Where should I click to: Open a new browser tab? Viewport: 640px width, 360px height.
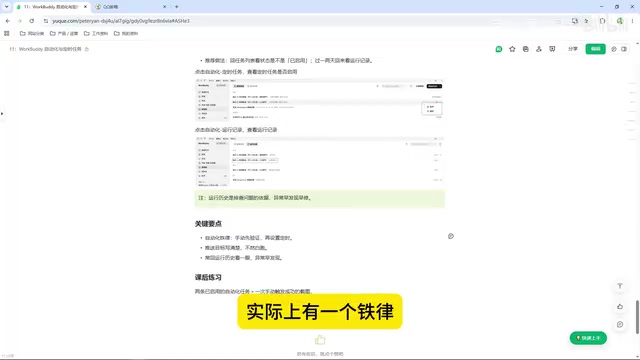[x=177, y=7]
